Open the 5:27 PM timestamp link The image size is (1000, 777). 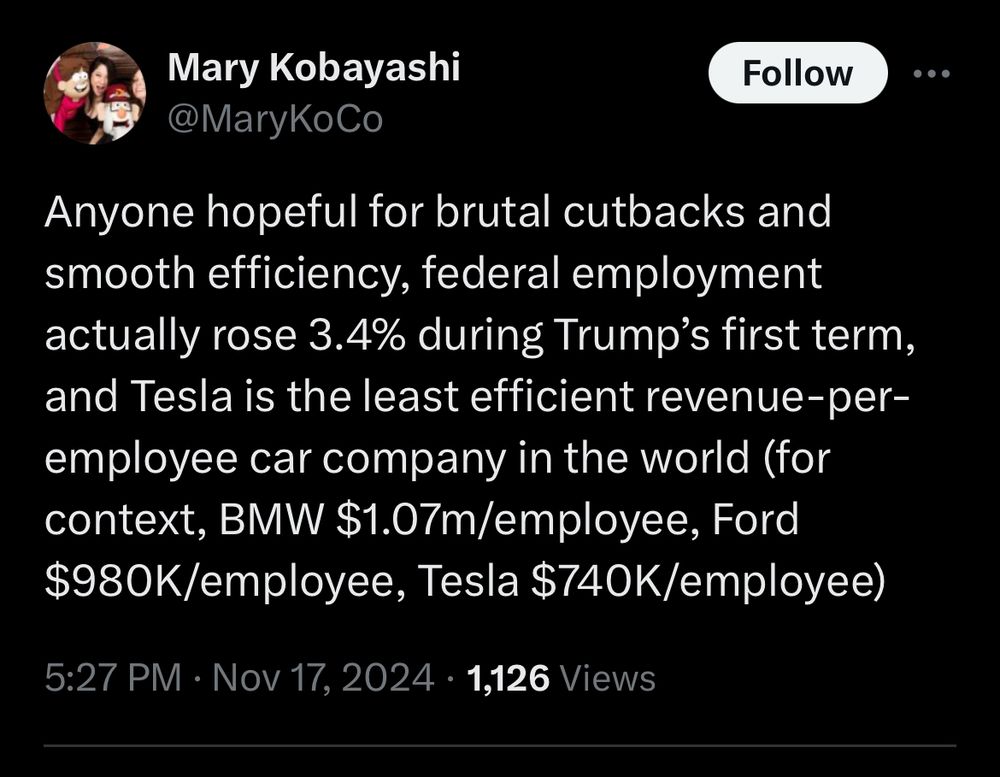(x=113, y=678)
